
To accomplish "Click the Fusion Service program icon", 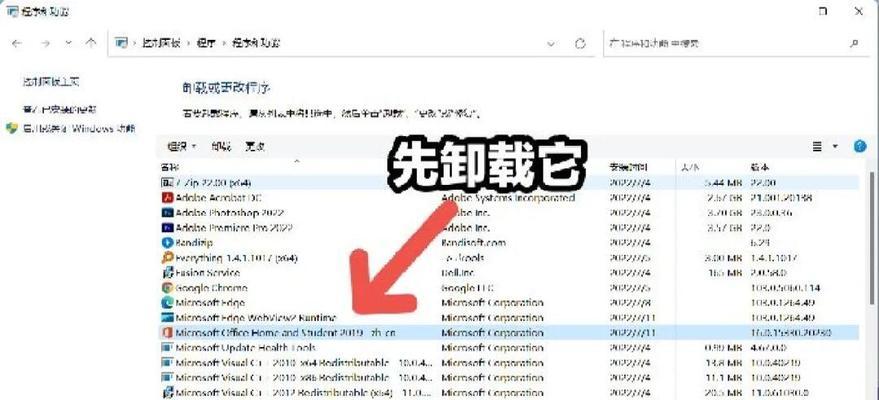I will tap(167, 273).
